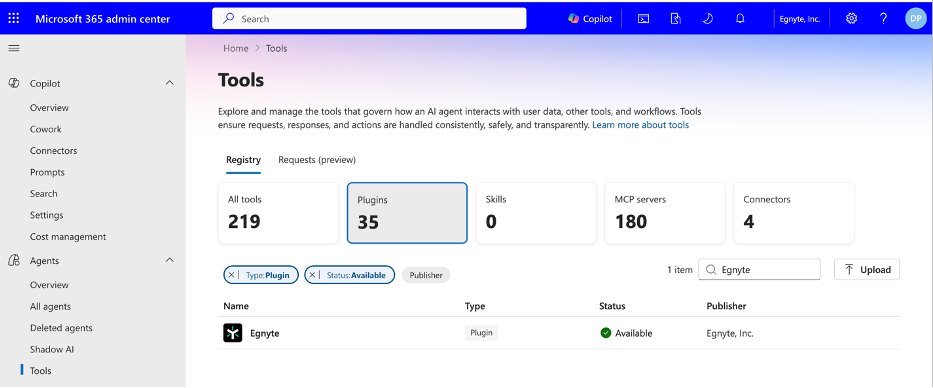Select the Plugins 35 card
The image size is (933, 388).
[x=407, y=213]
